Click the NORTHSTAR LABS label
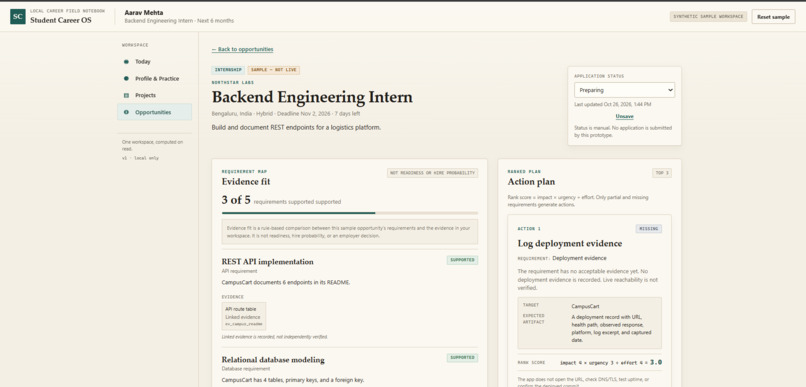 click(x=233, y=82)
